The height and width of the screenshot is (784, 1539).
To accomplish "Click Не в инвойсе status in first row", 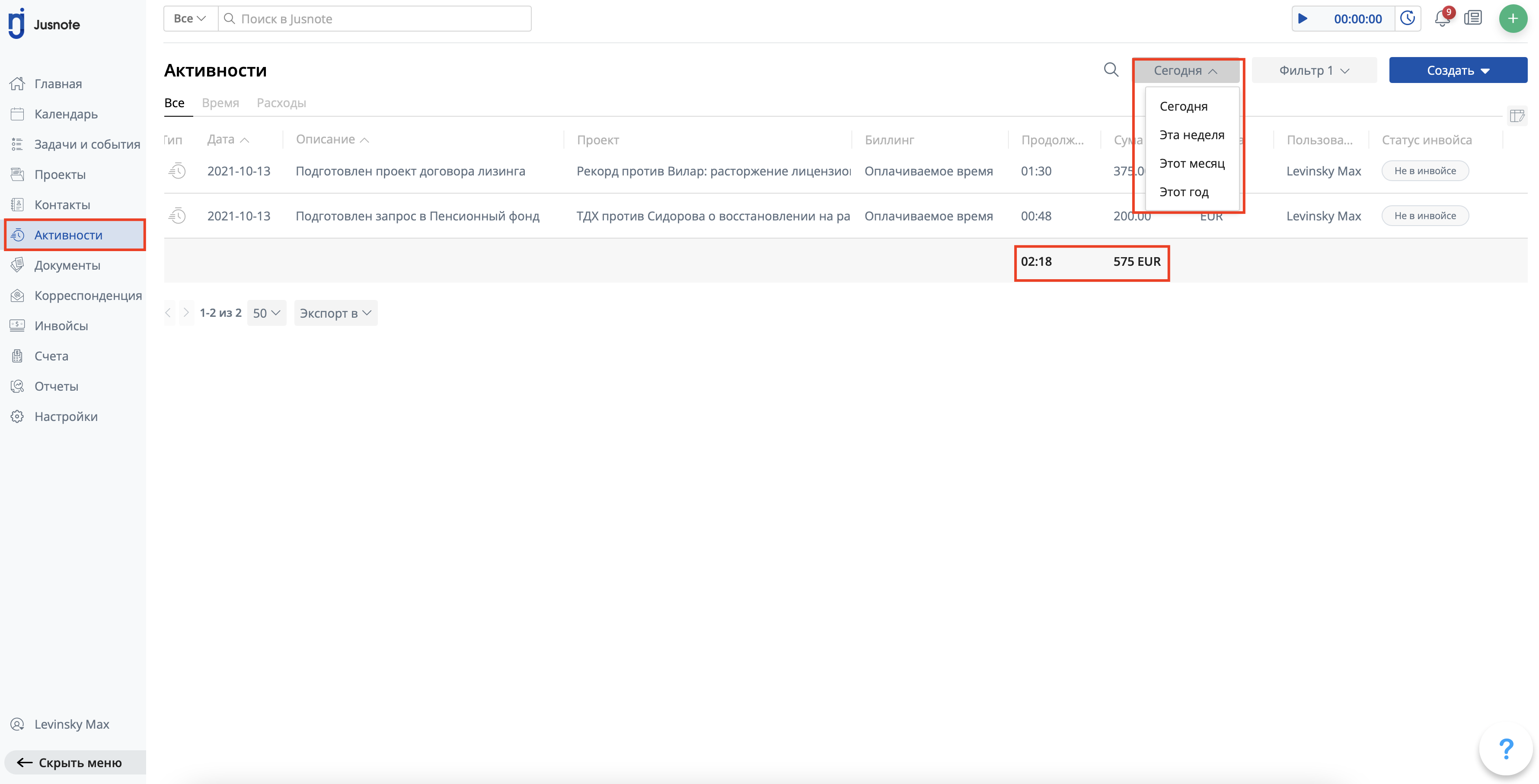I will coord(1425,171).
